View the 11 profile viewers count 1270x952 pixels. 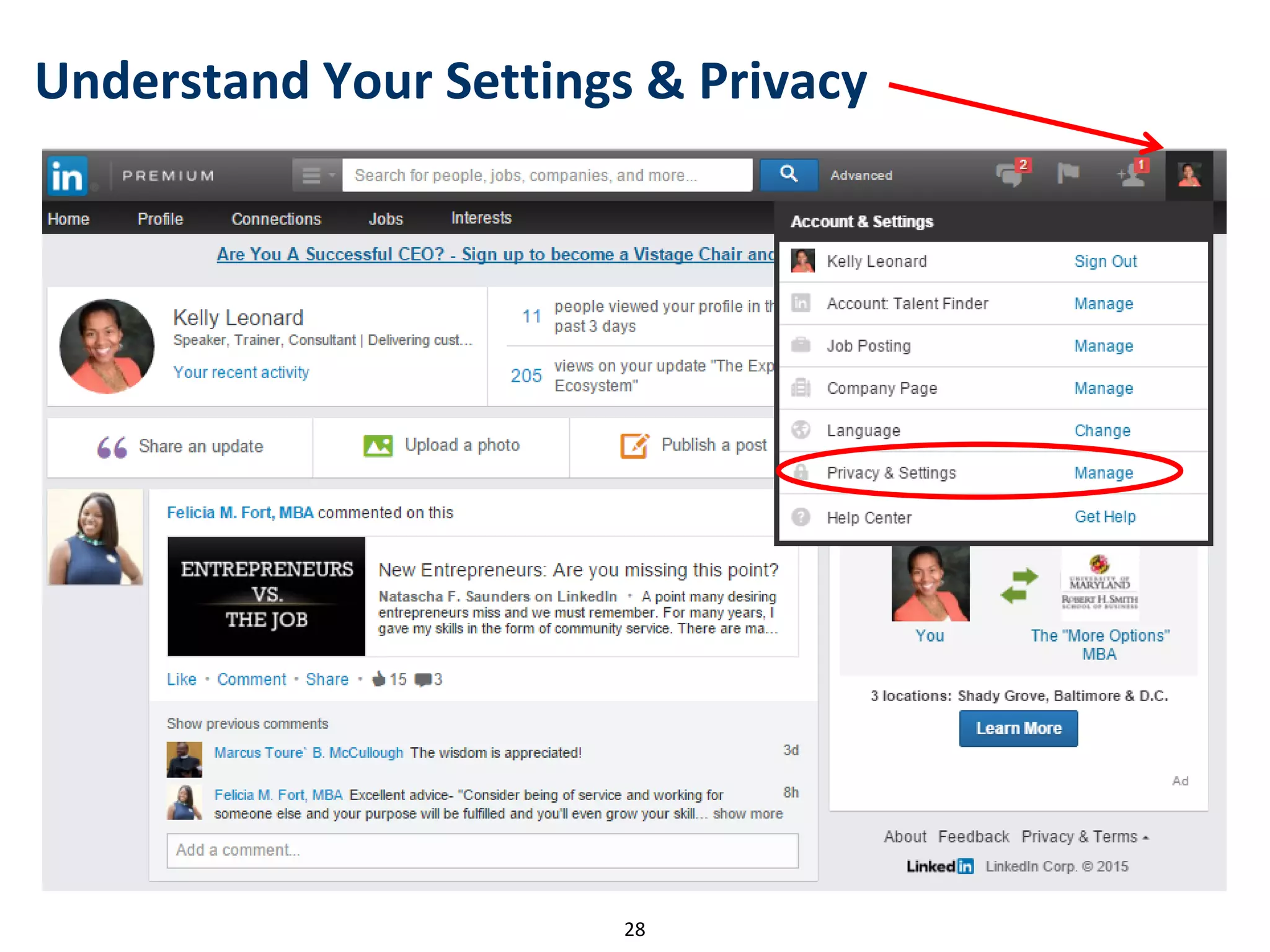tap(531, 317)
